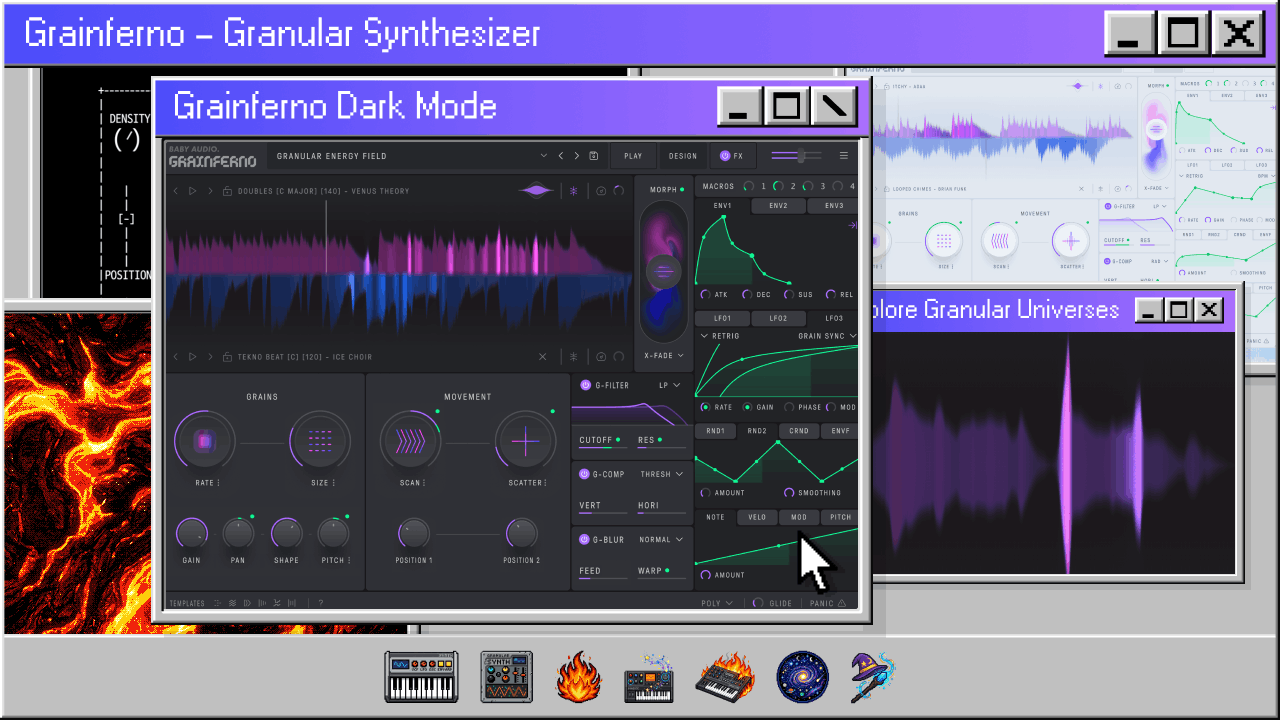Go to next sample on Tekno Beat row
Screen dimensions: 1280x720
pyautogui.click(x=210, y=357)
